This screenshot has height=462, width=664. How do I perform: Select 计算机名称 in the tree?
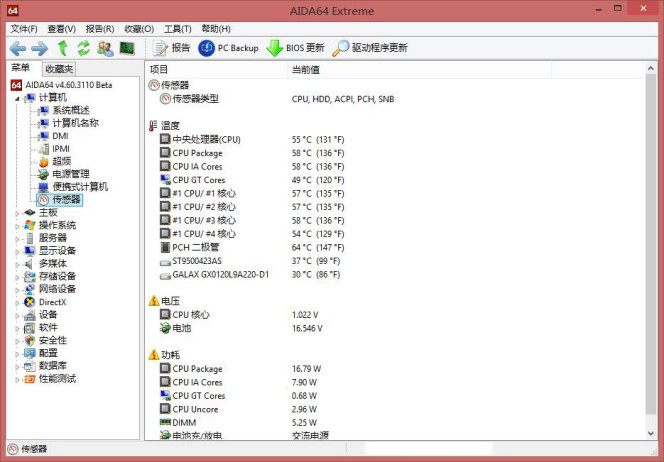pos(75,123)
